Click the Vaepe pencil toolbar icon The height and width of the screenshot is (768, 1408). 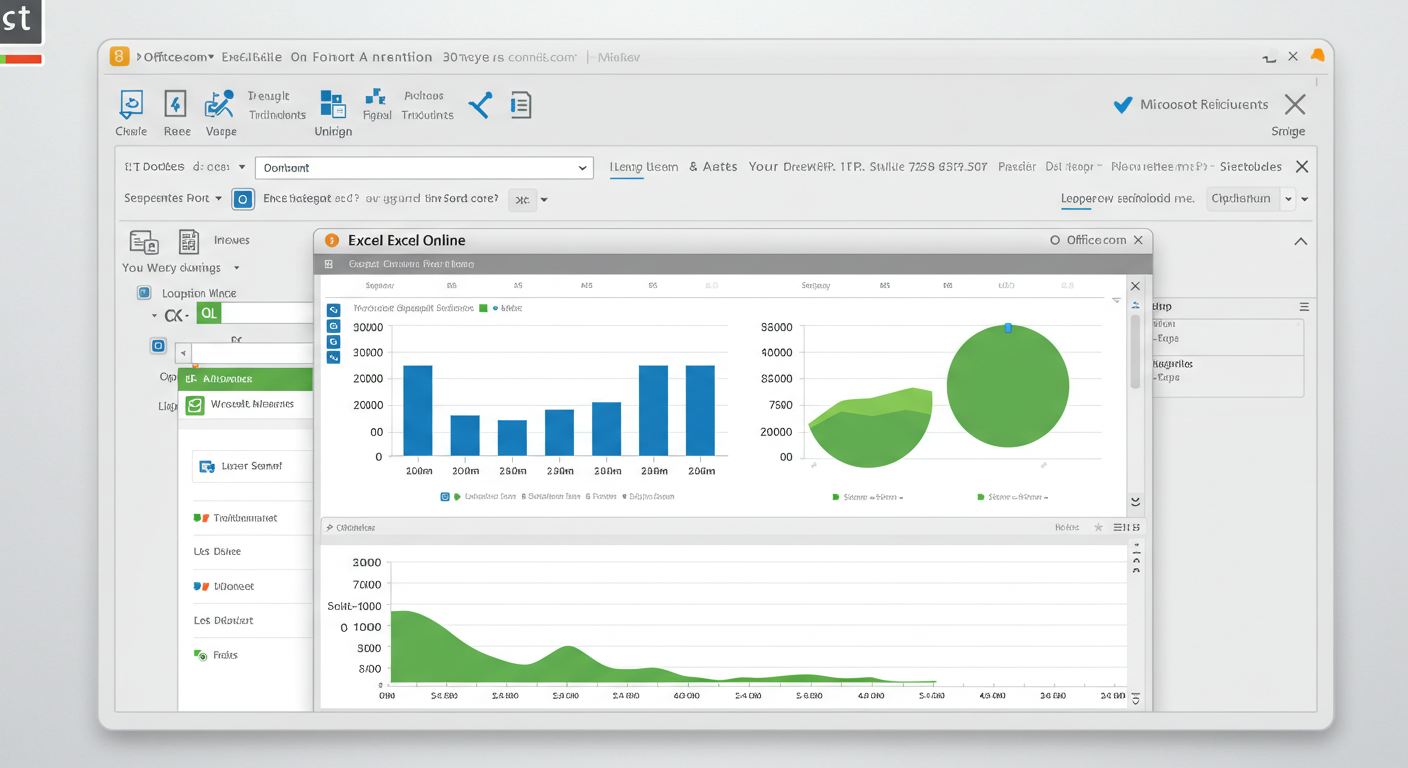[x=220, y=104]
